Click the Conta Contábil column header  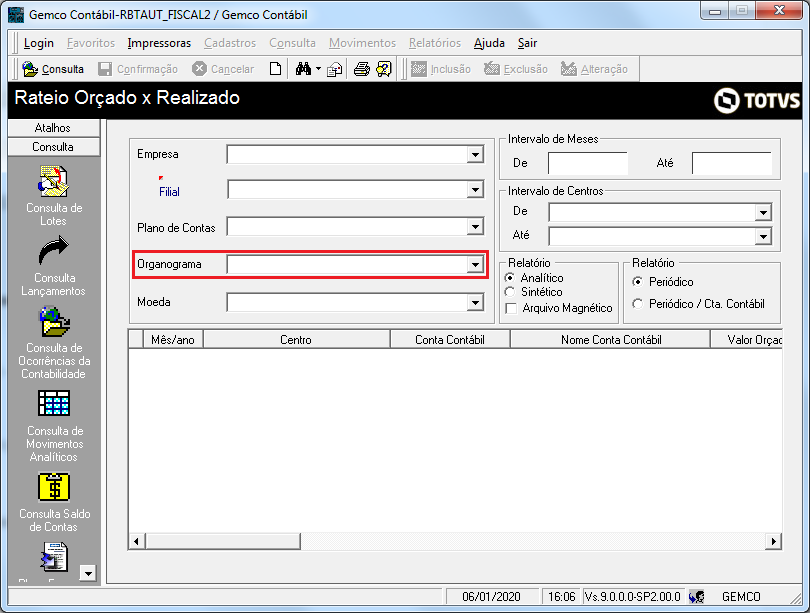(x=449, y=340)
